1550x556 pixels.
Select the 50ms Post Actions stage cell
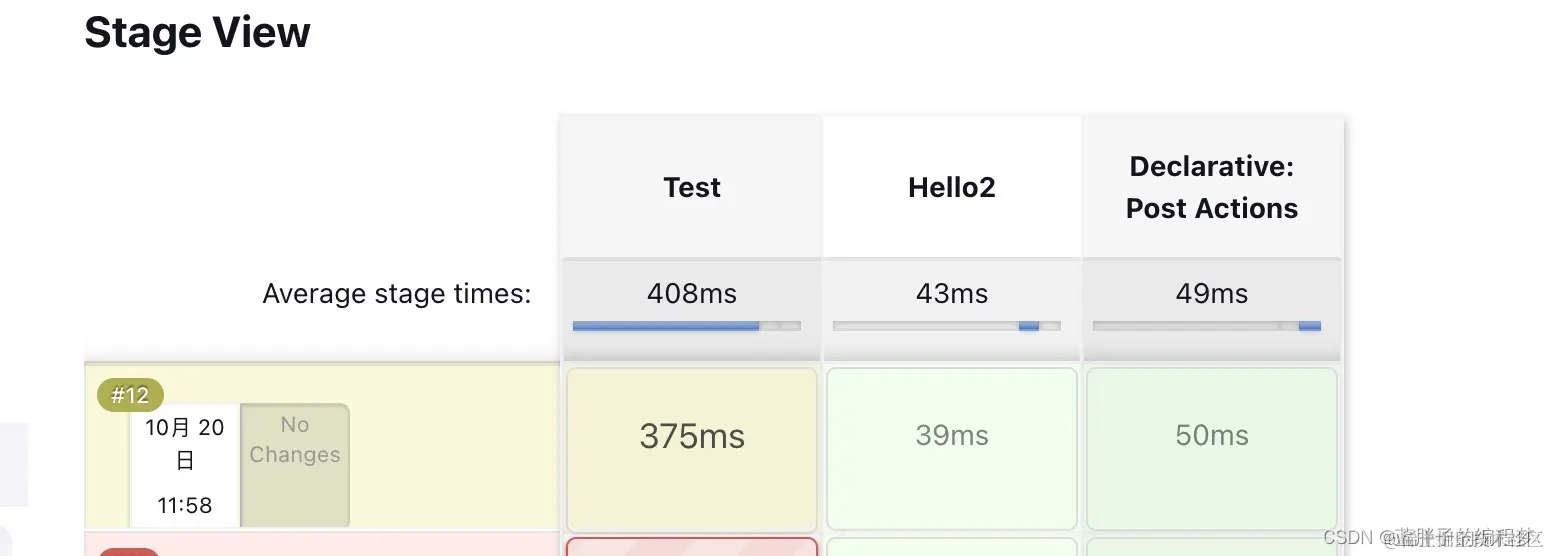point(1212,449)
